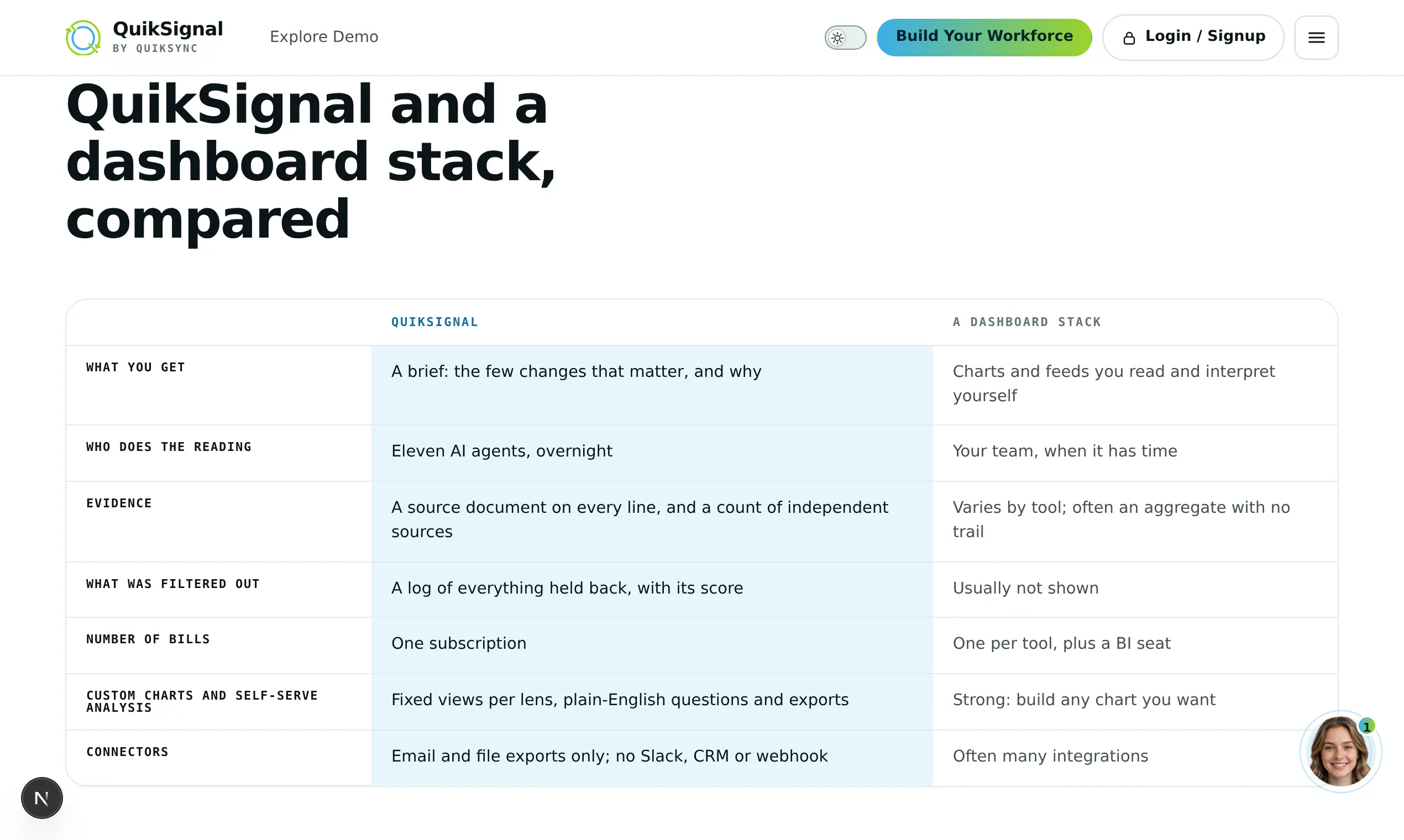Image resolution: width=1404 pixels, height=840 pixels.
Task: Open the chat assistant avatar widget
Action: (1340, 751)
